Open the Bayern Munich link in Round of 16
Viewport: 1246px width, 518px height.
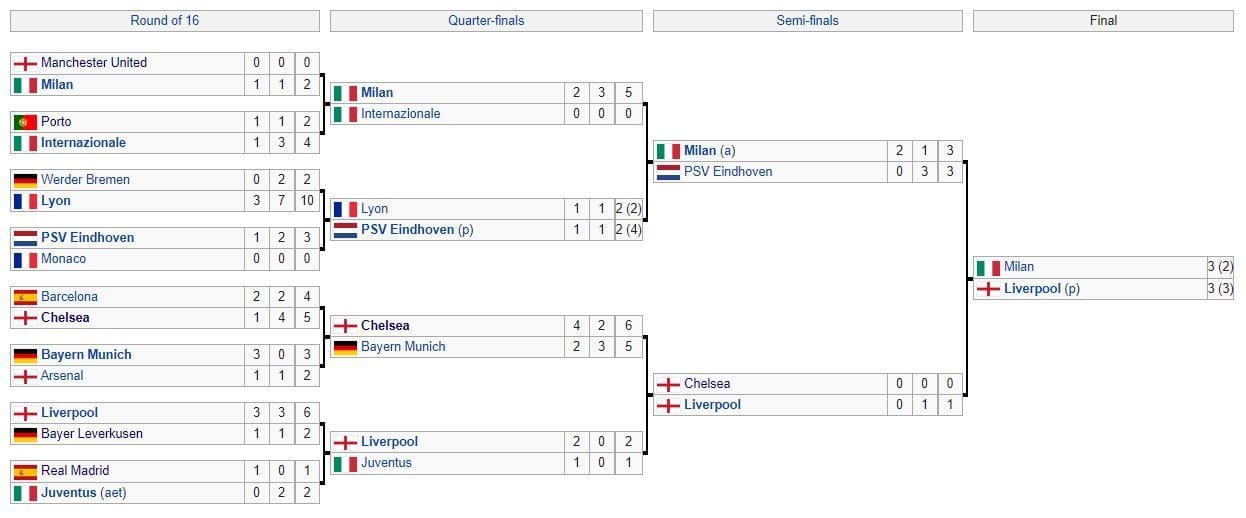click(x=86, y=355)
